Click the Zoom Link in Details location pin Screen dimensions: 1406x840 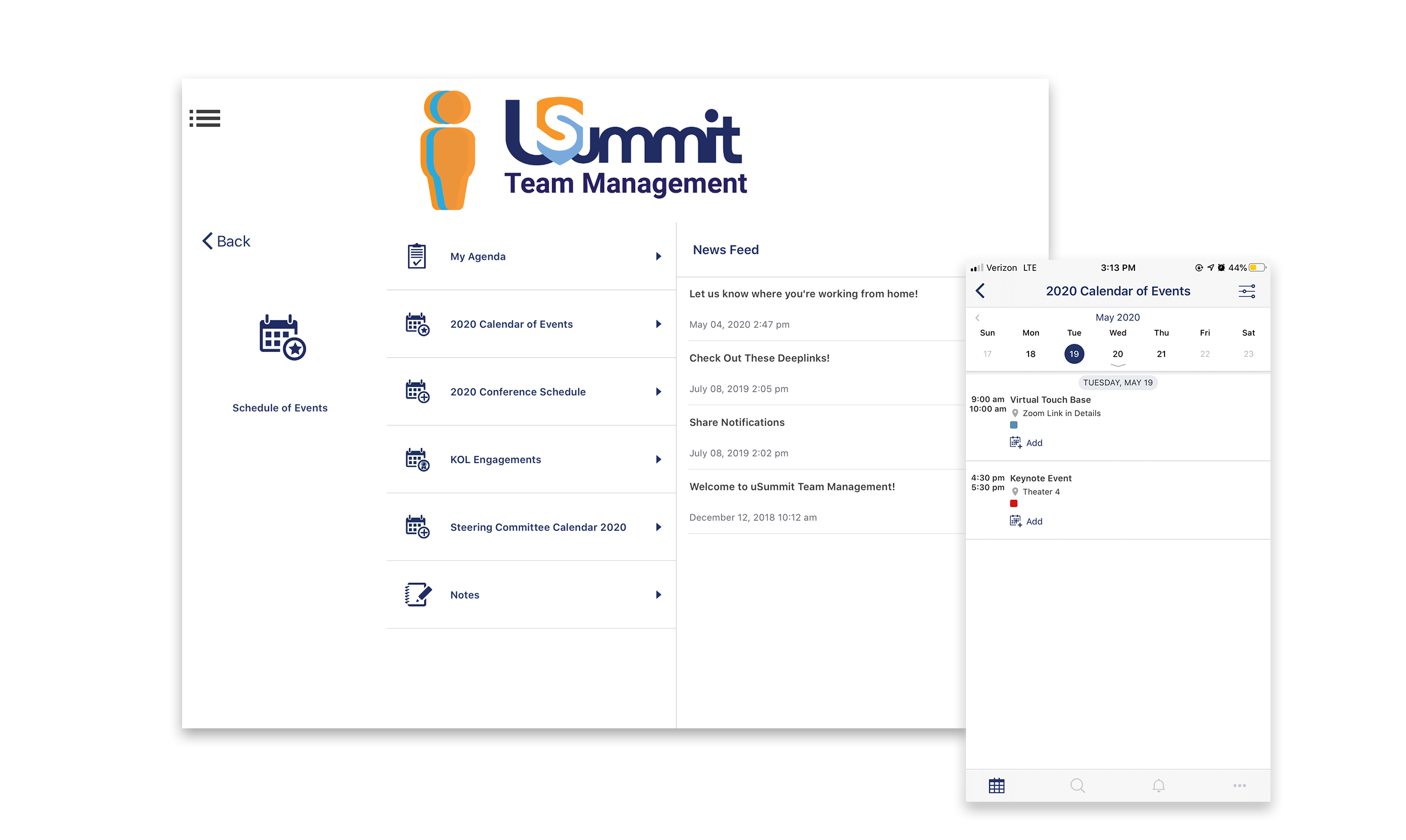coord(1015,413)
